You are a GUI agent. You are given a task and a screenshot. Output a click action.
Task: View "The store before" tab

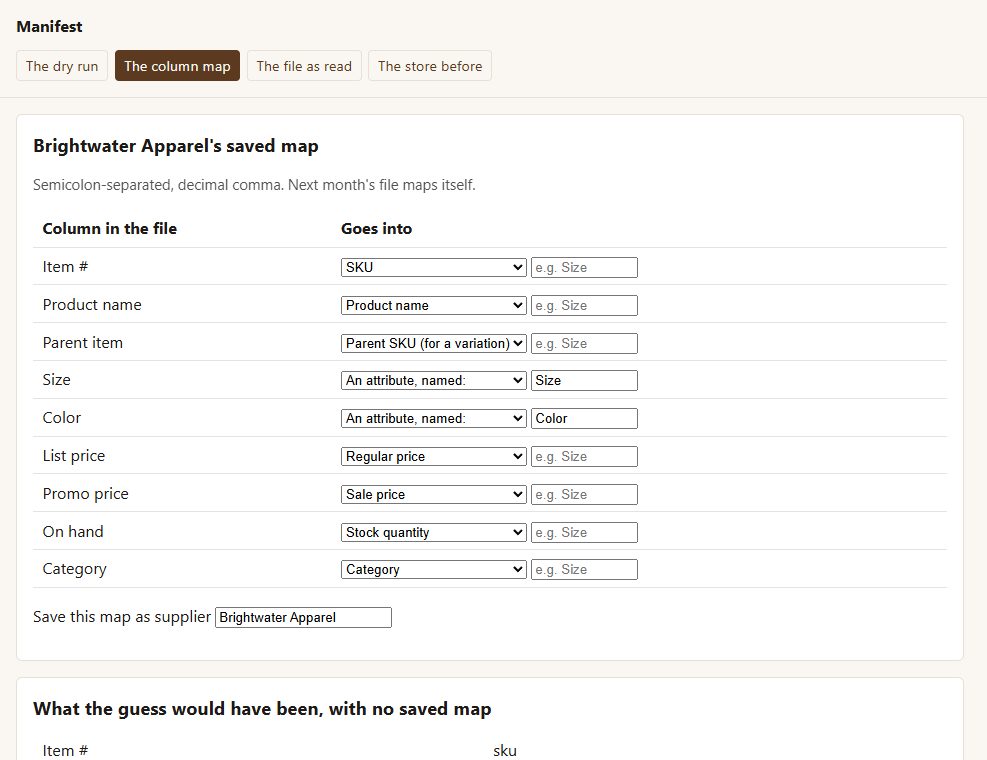430,66
